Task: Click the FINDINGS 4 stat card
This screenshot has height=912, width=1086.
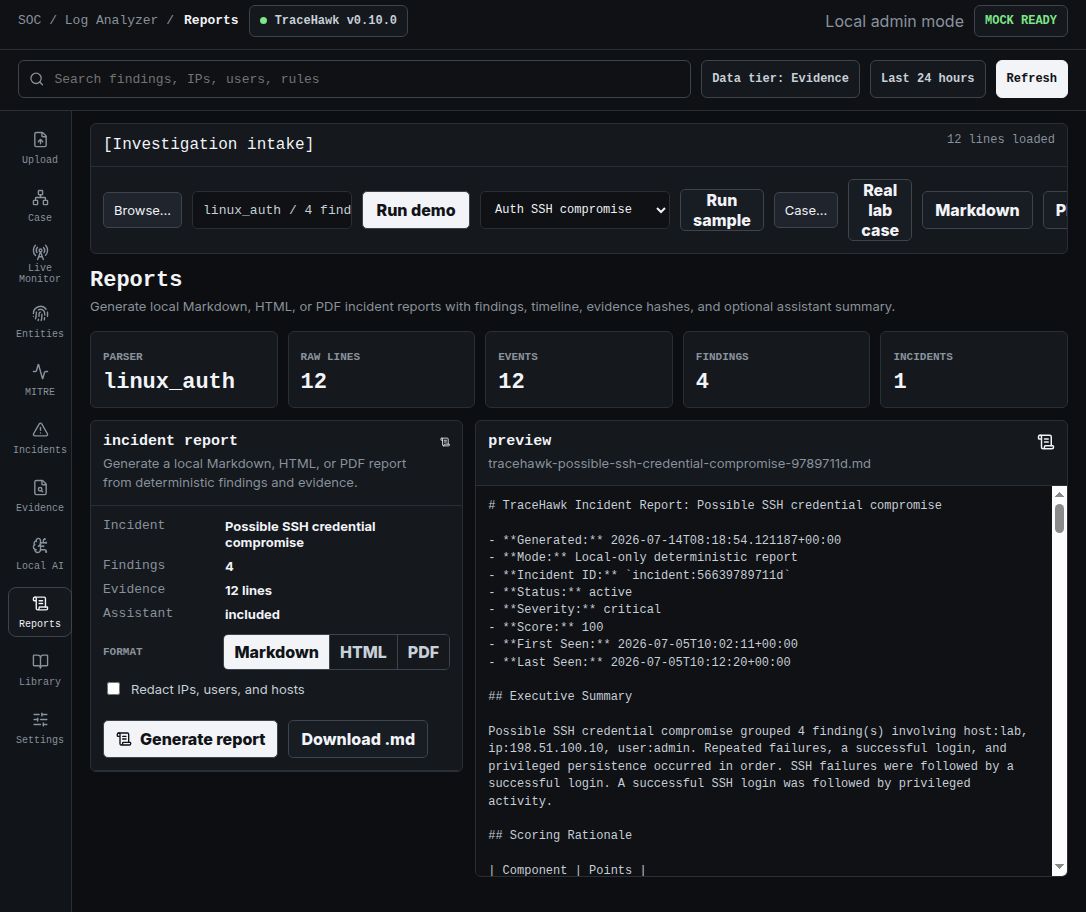Action: 776,369
